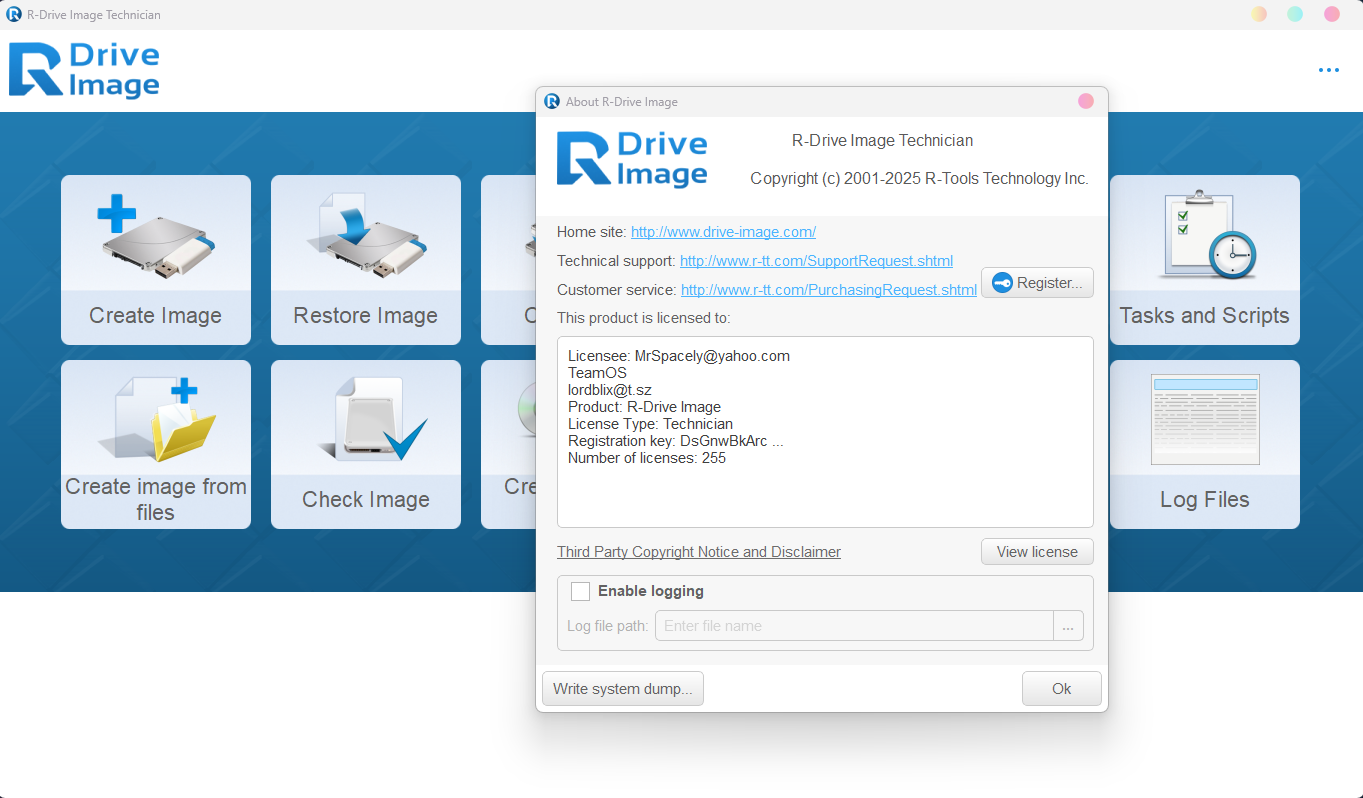This screenshot has height=798, width=1363.
Task: Enable logging checkbox
Action: pyautogui.click(x=580, y=591)
